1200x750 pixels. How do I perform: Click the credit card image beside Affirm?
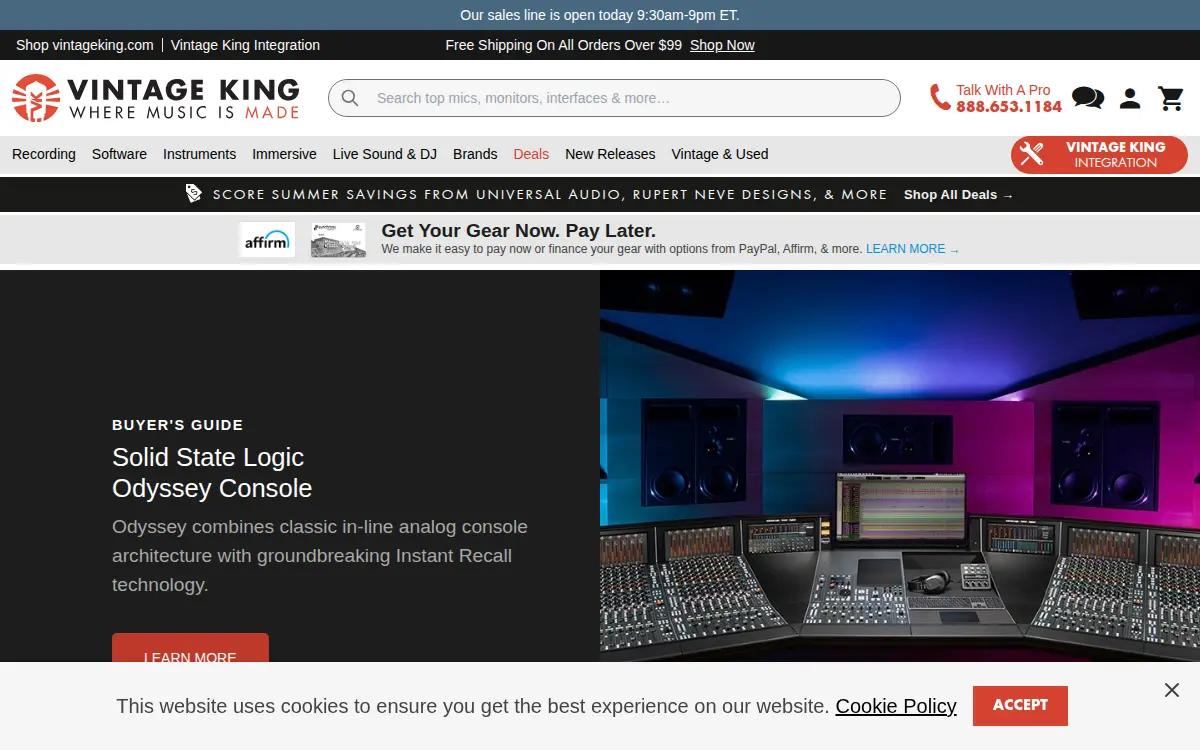pyautogui.click(x=338, y=240)
